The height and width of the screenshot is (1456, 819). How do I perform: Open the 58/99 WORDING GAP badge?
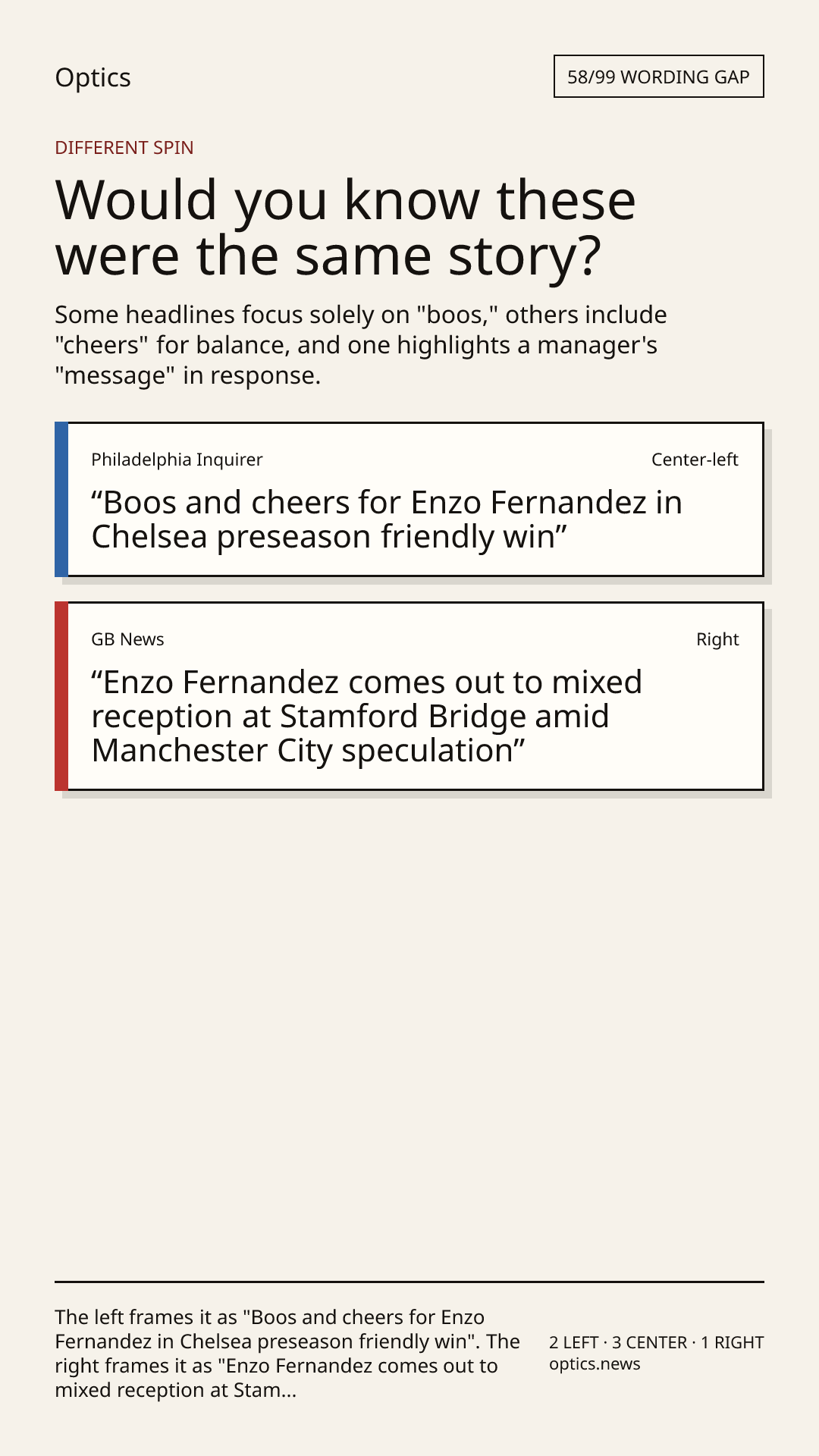point(658,77)
